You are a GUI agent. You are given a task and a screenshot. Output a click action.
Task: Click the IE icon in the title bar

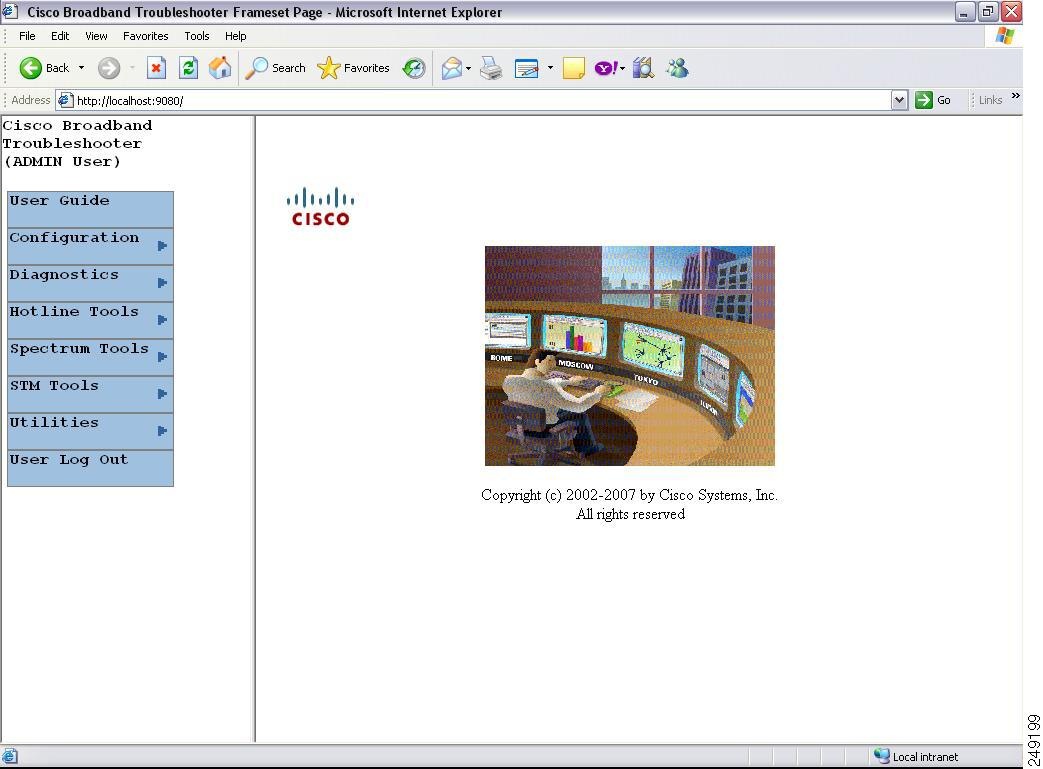pyautogui.click(x=10, y=11)
